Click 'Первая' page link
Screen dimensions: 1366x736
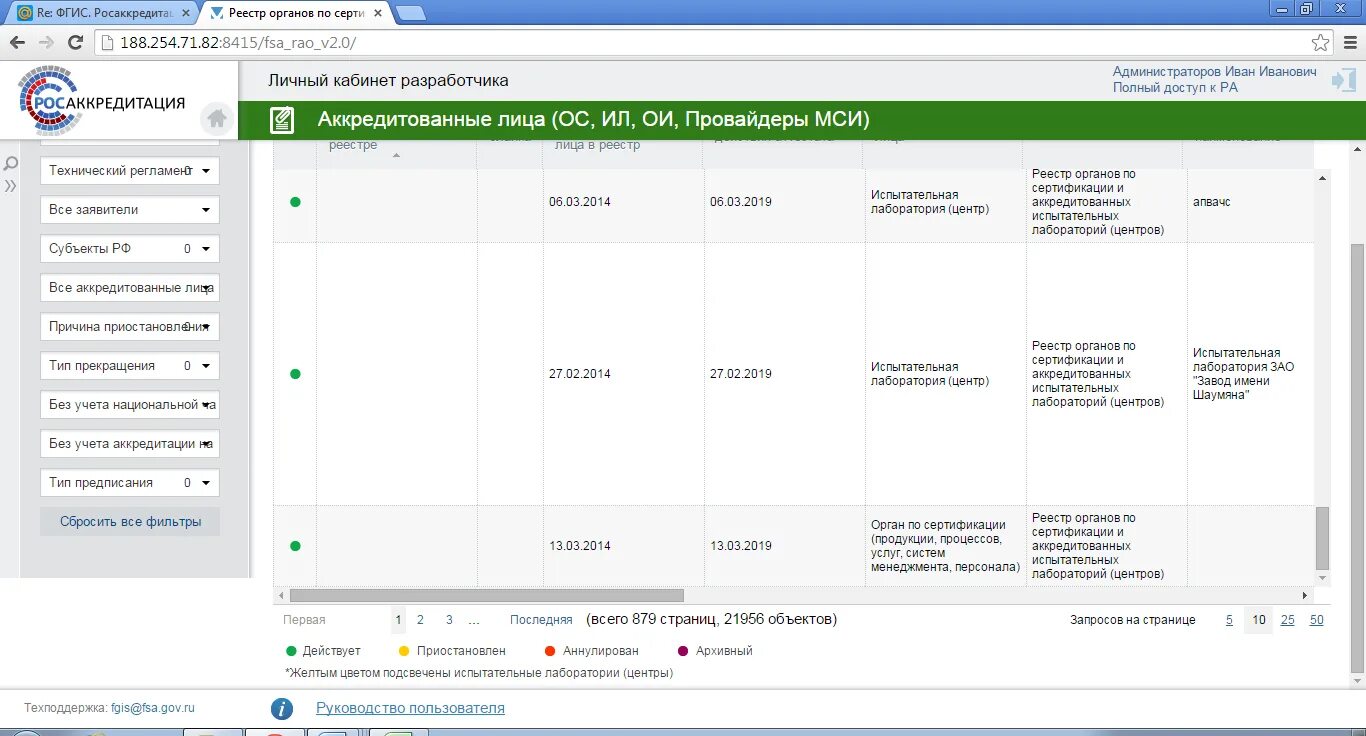(304, 620)
